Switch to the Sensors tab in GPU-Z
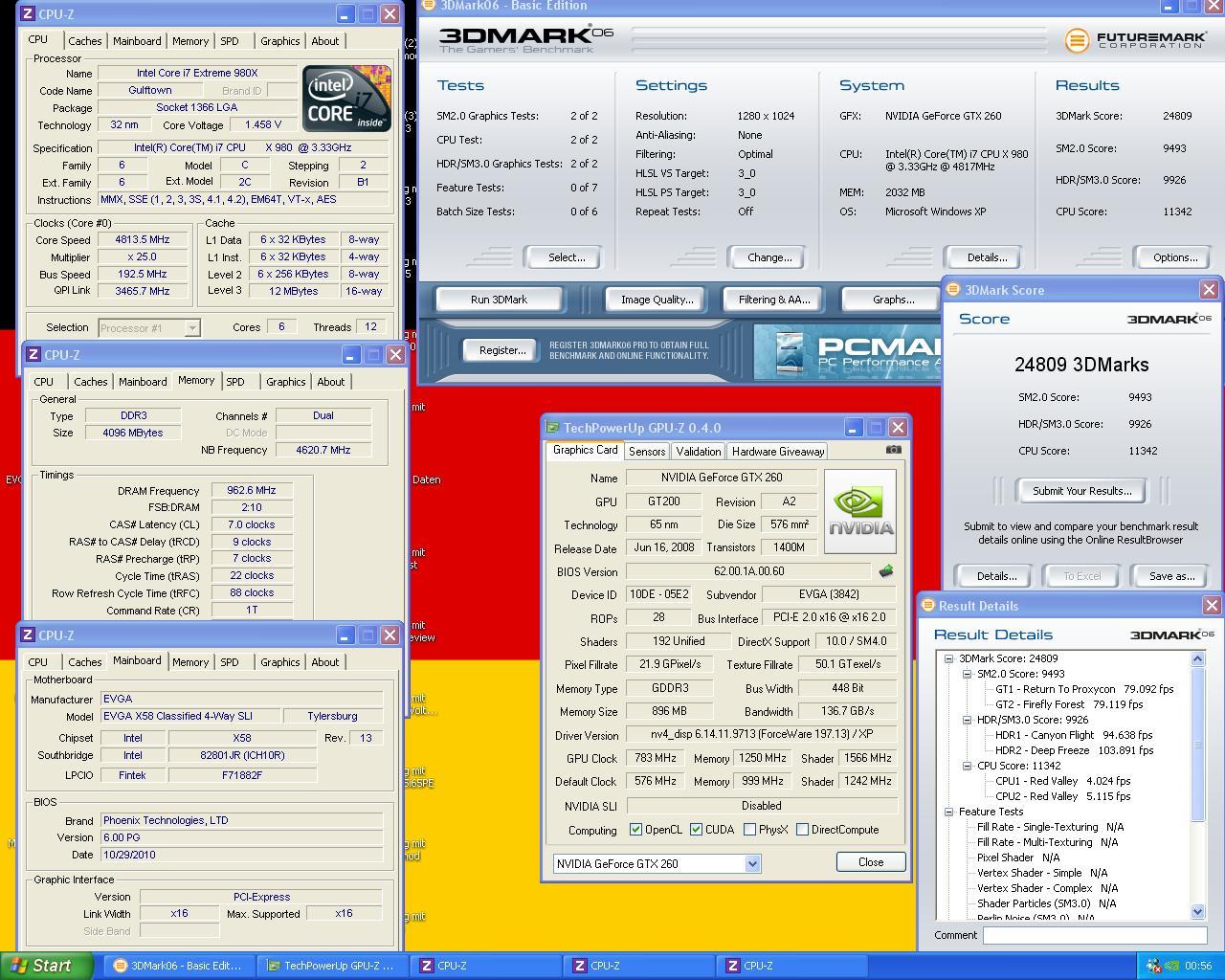The height and width of the screenshot is (980, 1225). (x=647, y=452)
